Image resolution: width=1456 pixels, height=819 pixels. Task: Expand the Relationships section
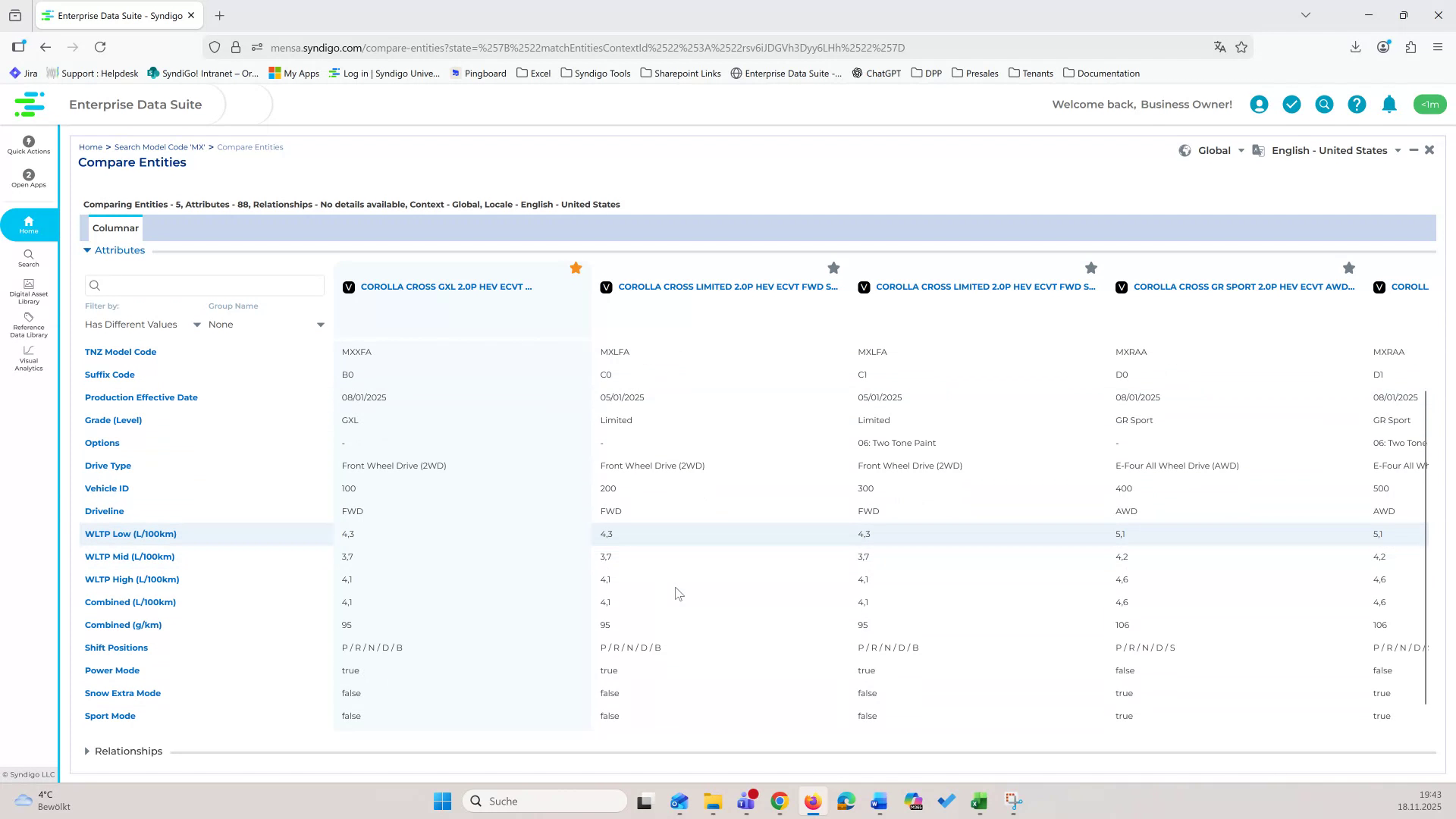coord(124,751)
